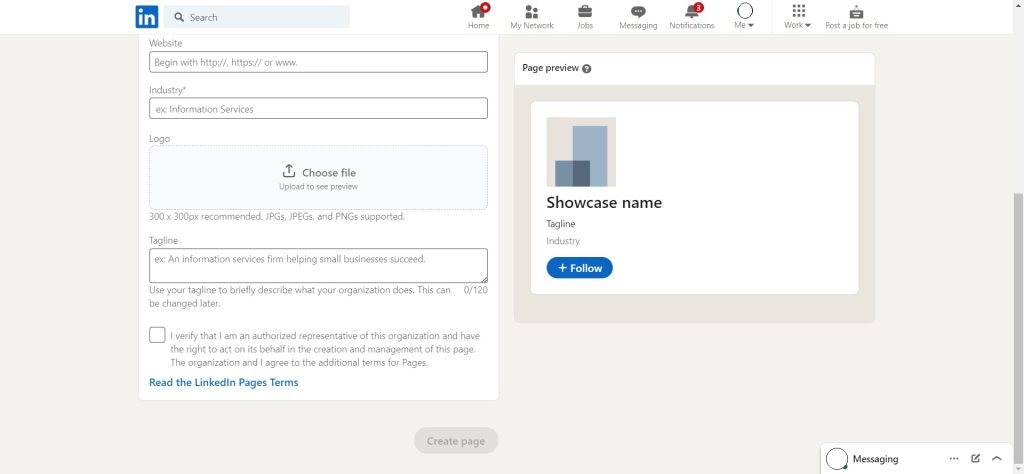The height and width of the screenshot is (474, 1024).
Task: Expand the Me profile dropdown
Action: coord(744,17)
